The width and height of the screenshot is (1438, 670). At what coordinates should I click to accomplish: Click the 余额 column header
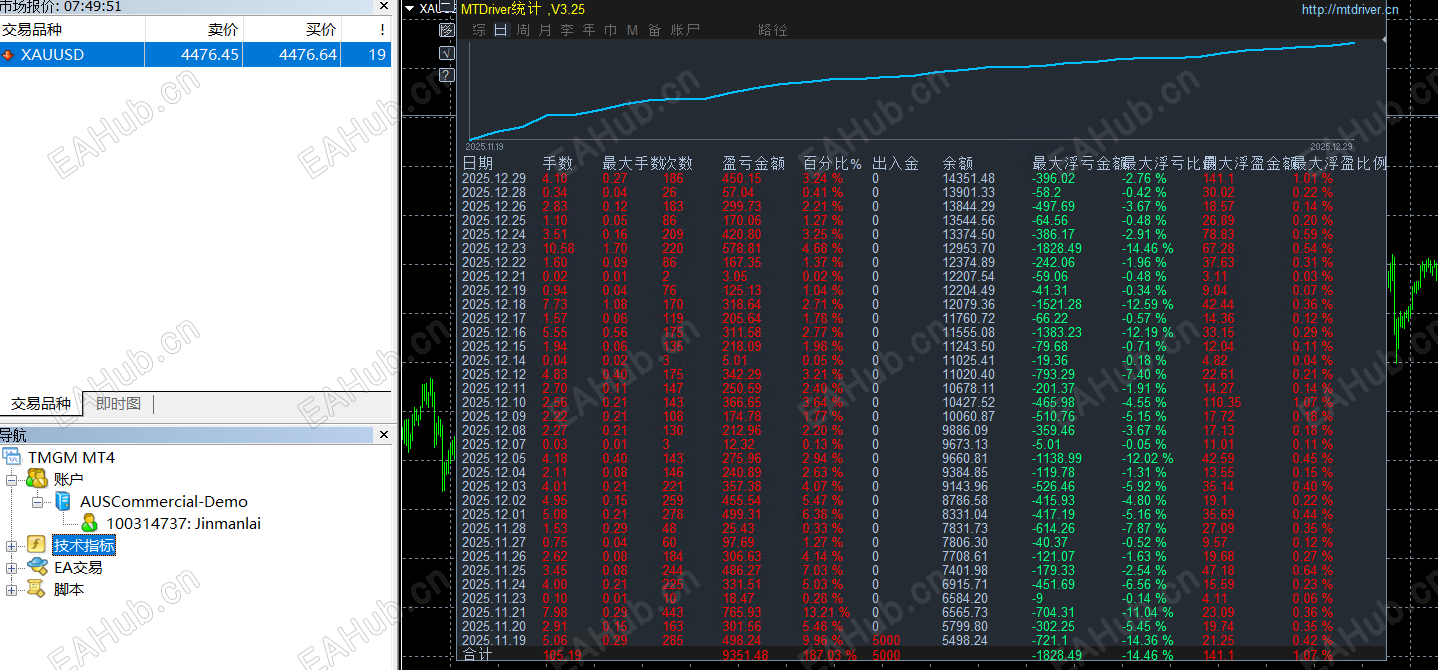pos(958,163)
